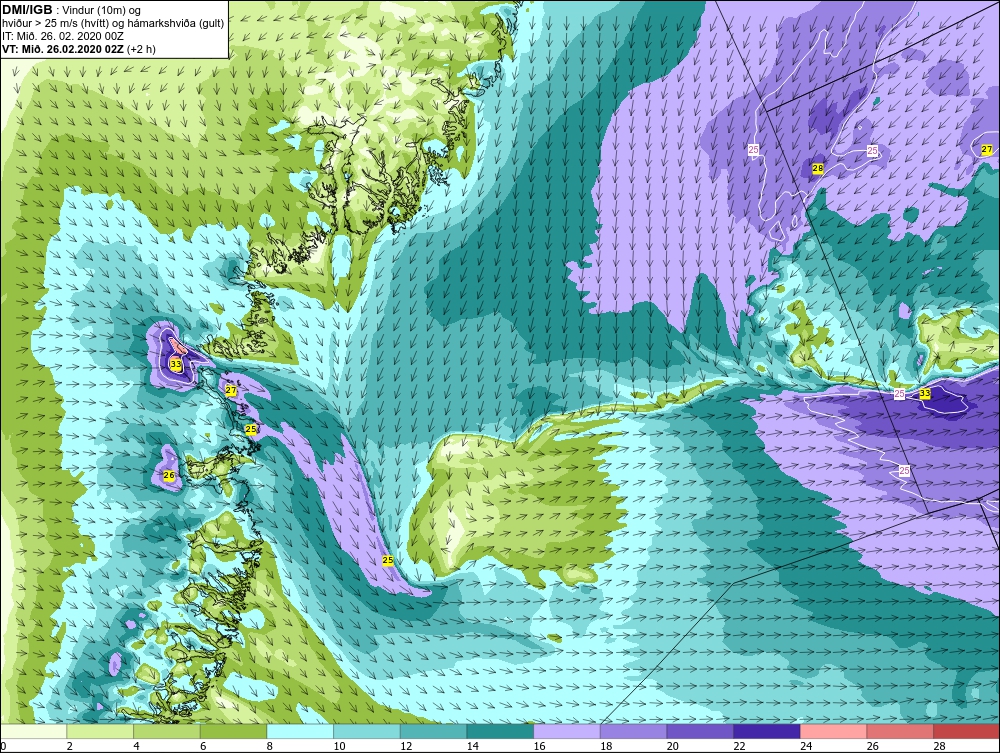Pick the 6–8 m/s olive green swatch
Screen dimensions: 1000x753
(233, 731)
